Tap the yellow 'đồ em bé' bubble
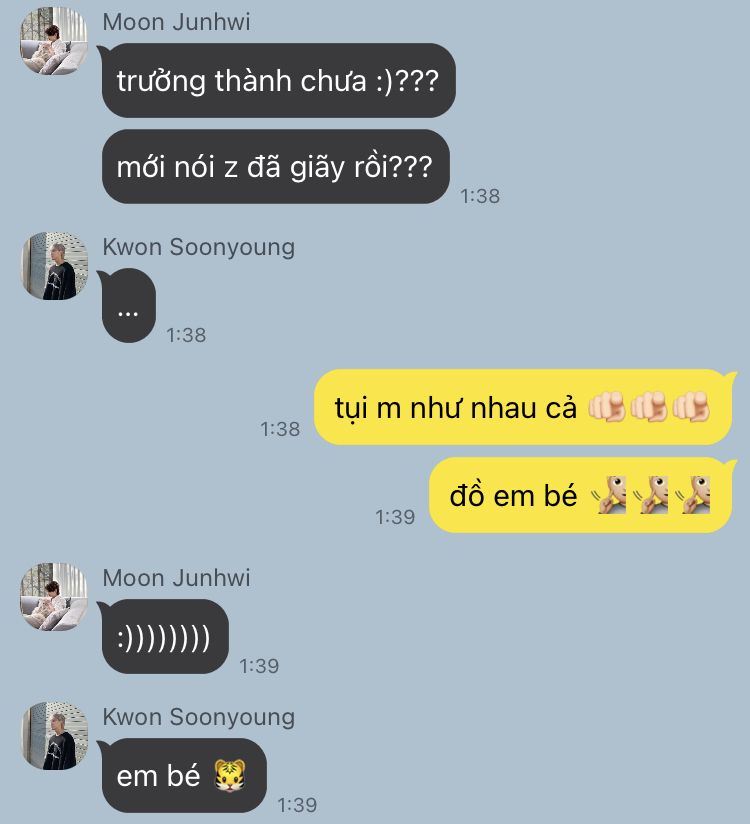The width and height of the screenshot is (750, 824). coord(581,495)
